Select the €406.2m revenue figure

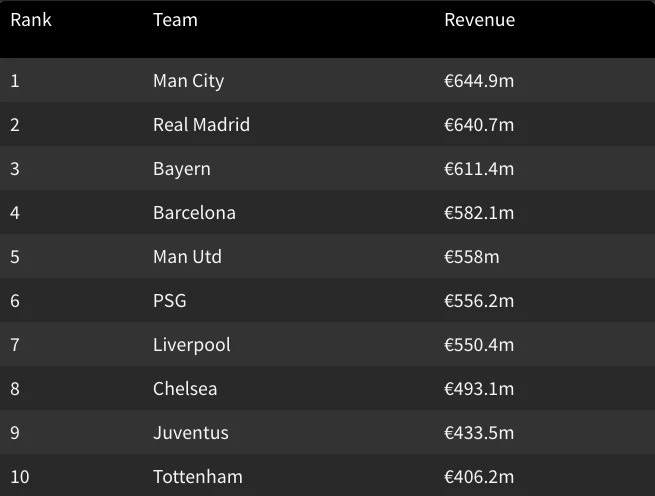click(x=479, y=476)
